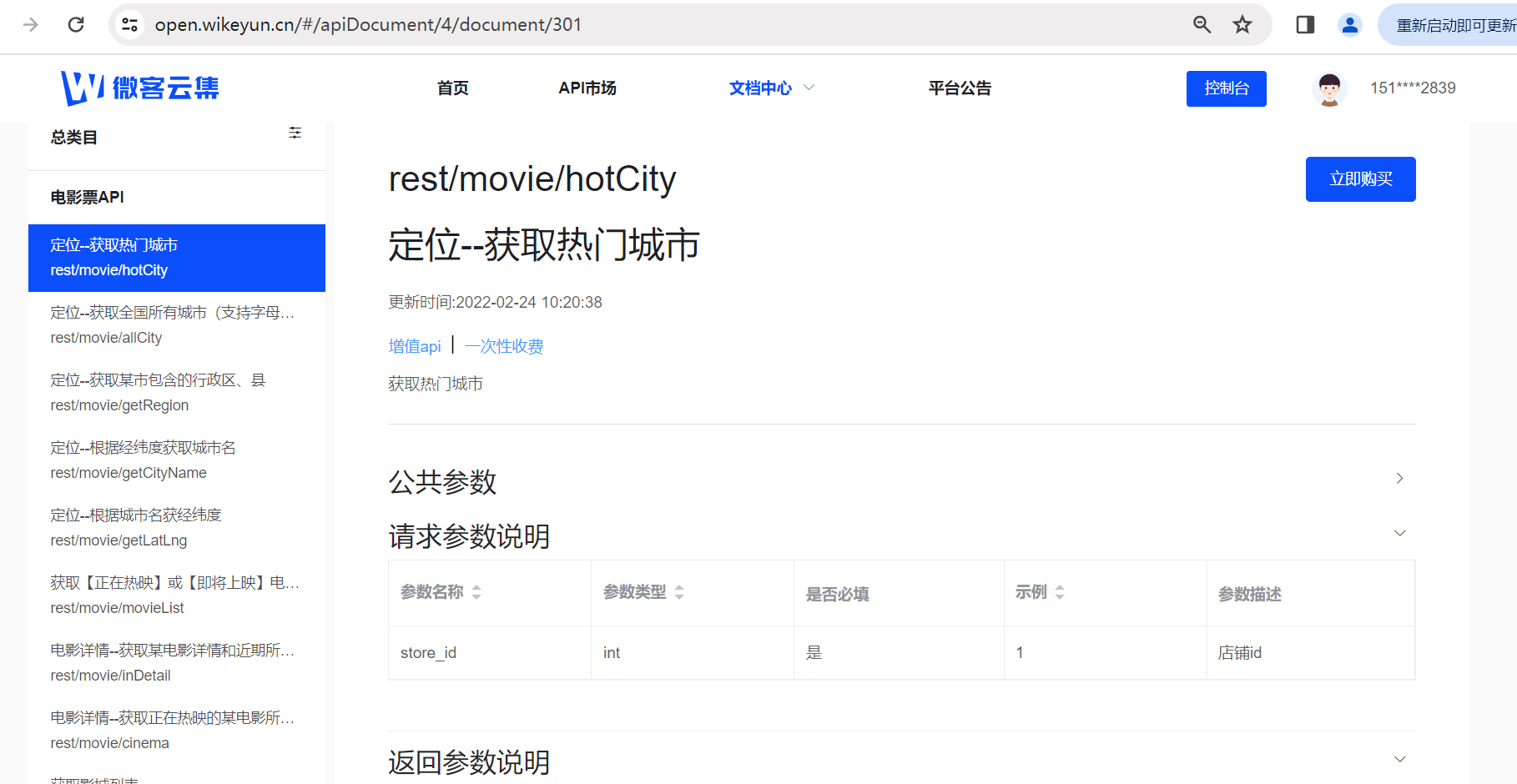1517x784 pixels.
Task: Click the 微客云集 logo
Action: click(x=139, y=88)
